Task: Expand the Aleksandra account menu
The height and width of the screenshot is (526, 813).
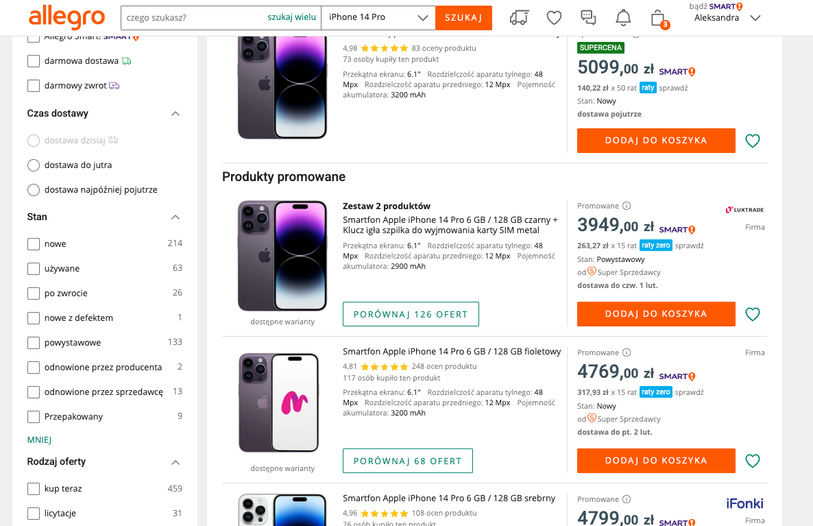Action: pyautogui.click(x=755, y=18)
